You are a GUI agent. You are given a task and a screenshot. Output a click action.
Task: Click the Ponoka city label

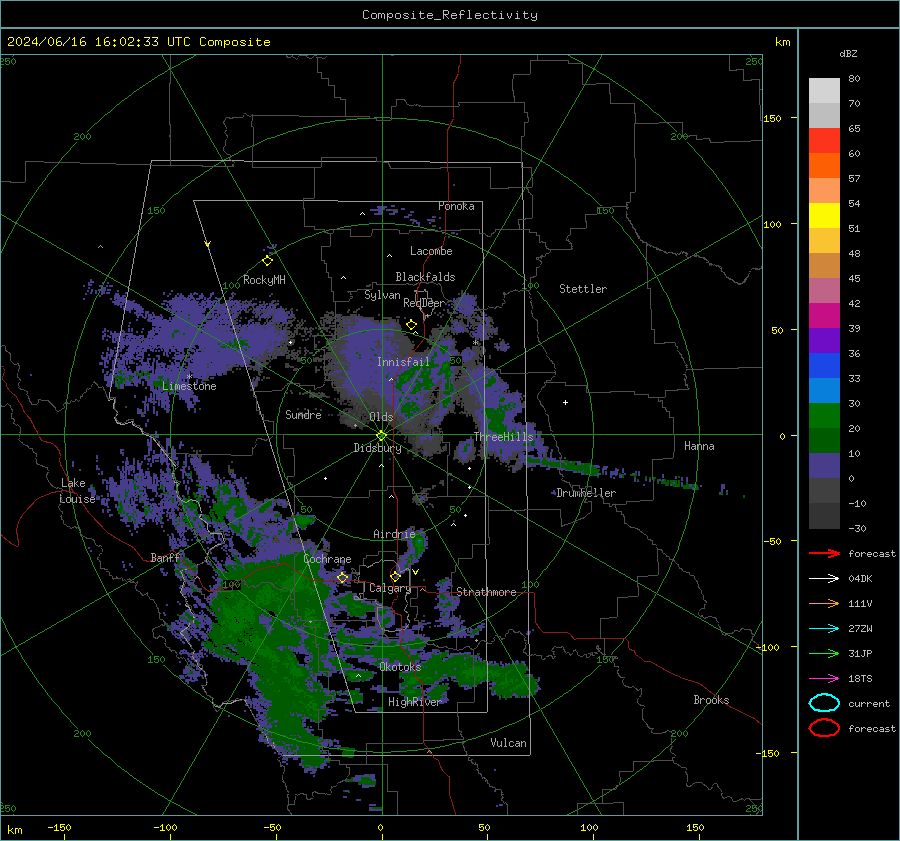[456, 206]
